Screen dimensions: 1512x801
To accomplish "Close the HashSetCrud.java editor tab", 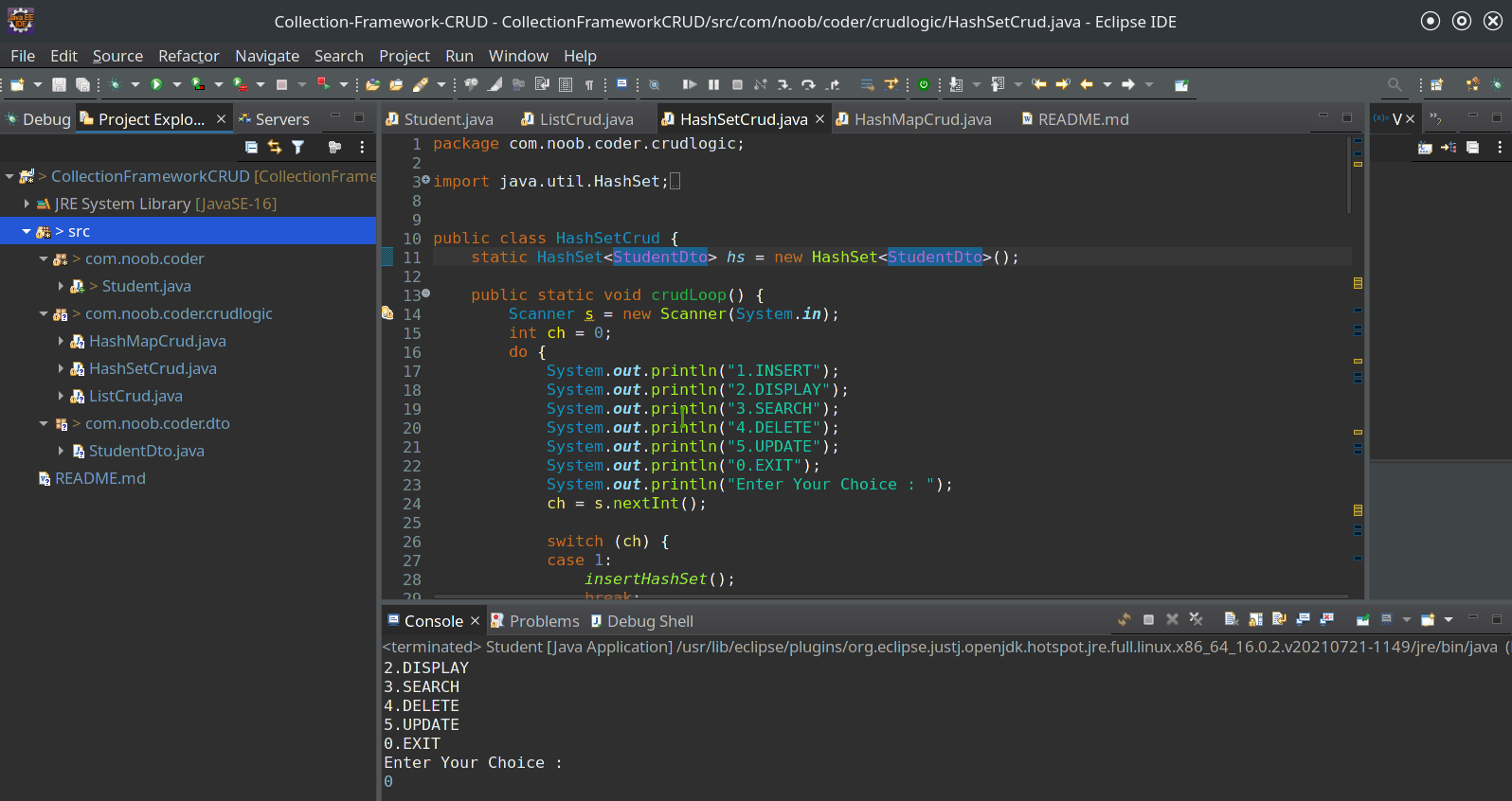I will [x=820, y=119].
